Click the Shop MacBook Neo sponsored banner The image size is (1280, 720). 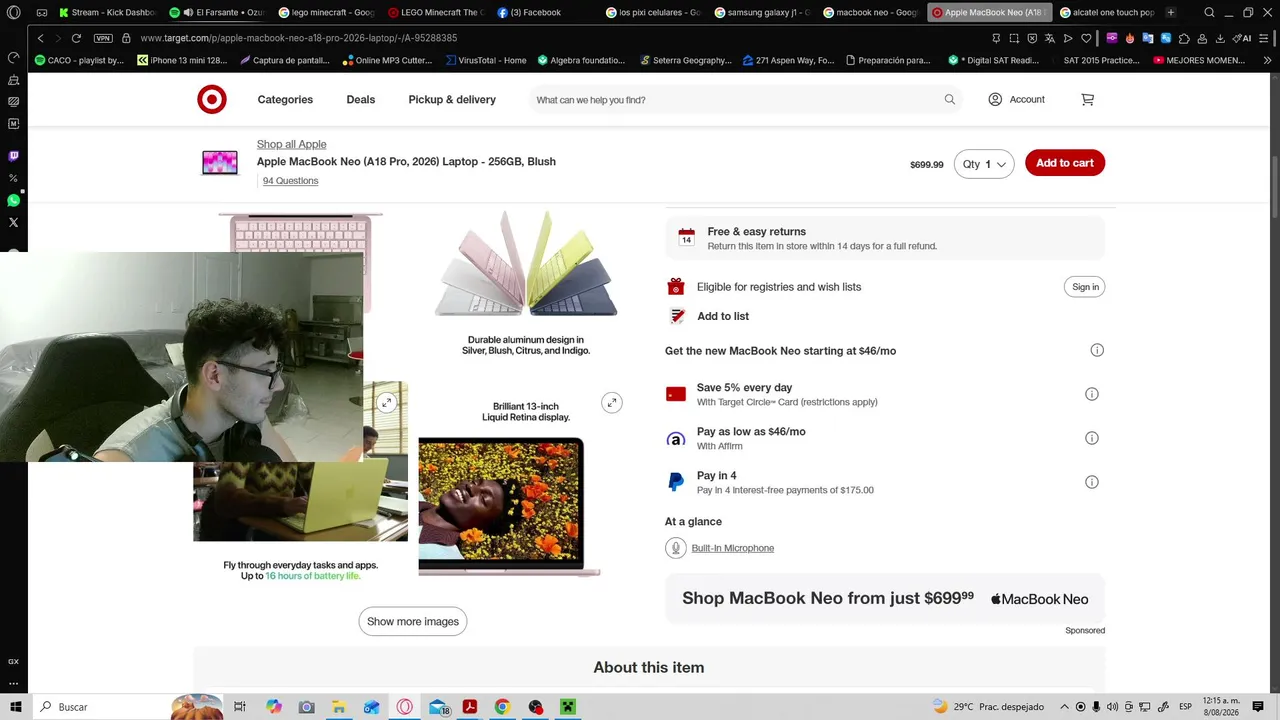[885, 598]
